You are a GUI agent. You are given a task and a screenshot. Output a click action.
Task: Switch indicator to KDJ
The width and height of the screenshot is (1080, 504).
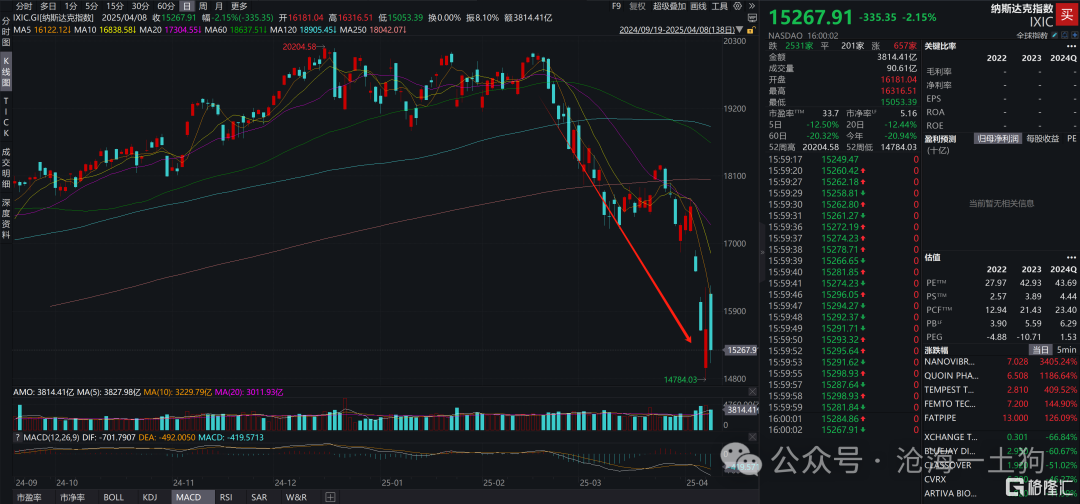click(151, 496)
